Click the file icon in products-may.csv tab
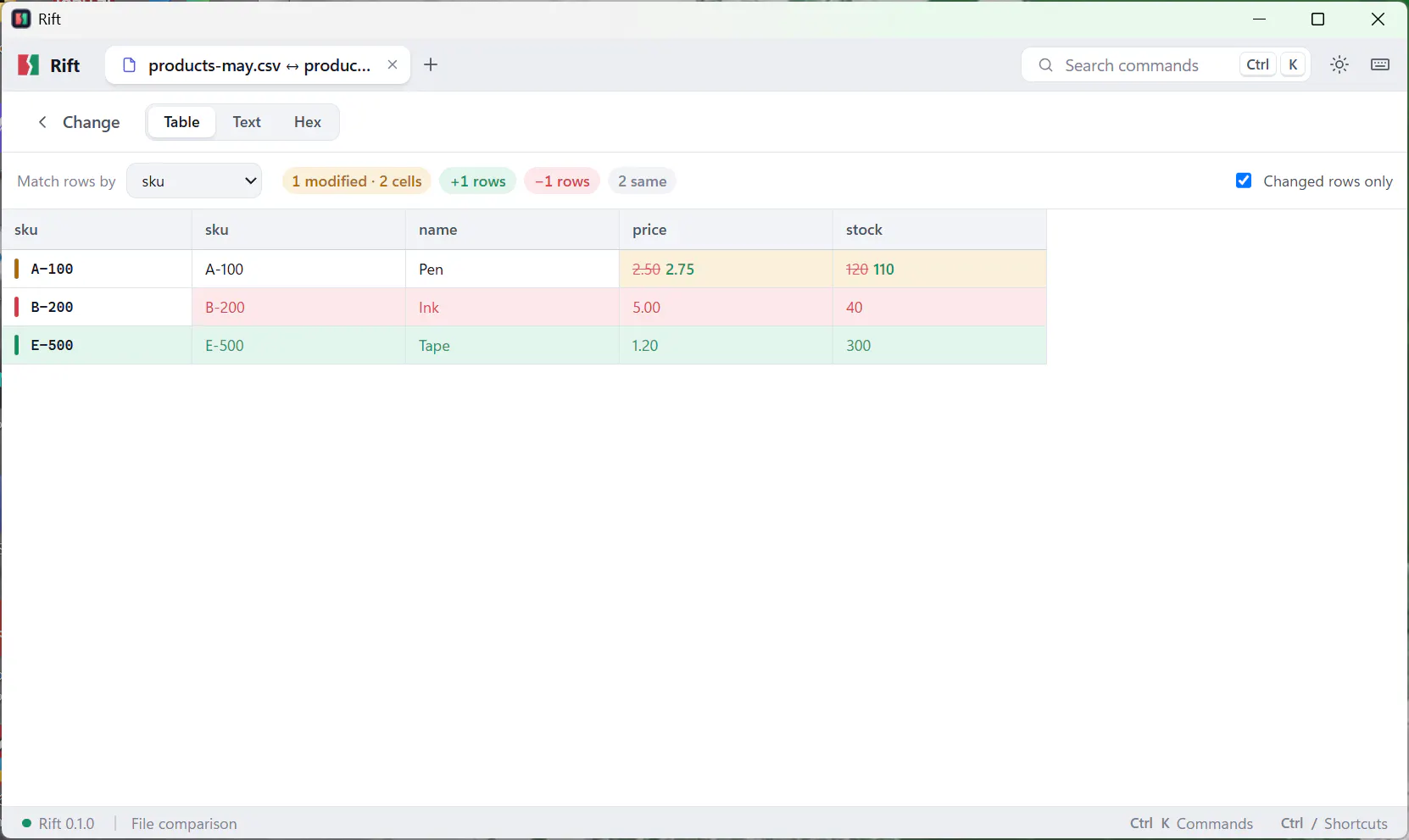This screenshot has height=840, width=1409. [x=130, y=65]
